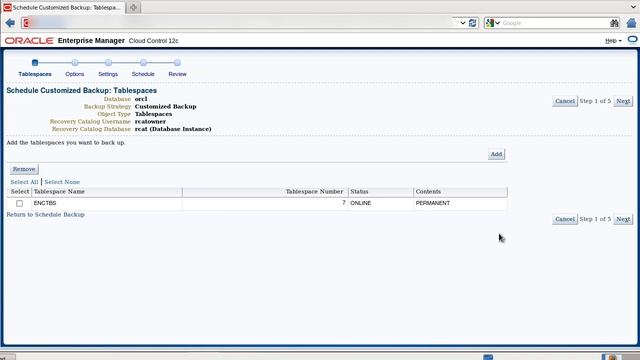Go to the Options step label
This screenshot has height=360, width=640.
click(75, 74)
